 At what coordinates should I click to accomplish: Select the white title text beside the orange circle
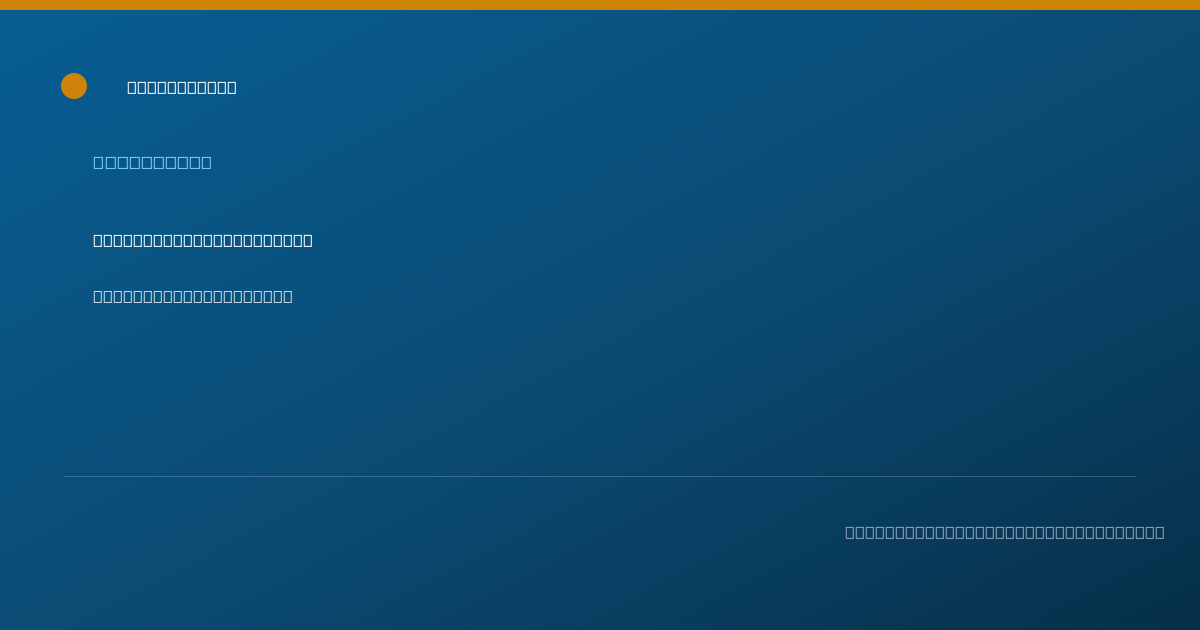pos(182,87)
